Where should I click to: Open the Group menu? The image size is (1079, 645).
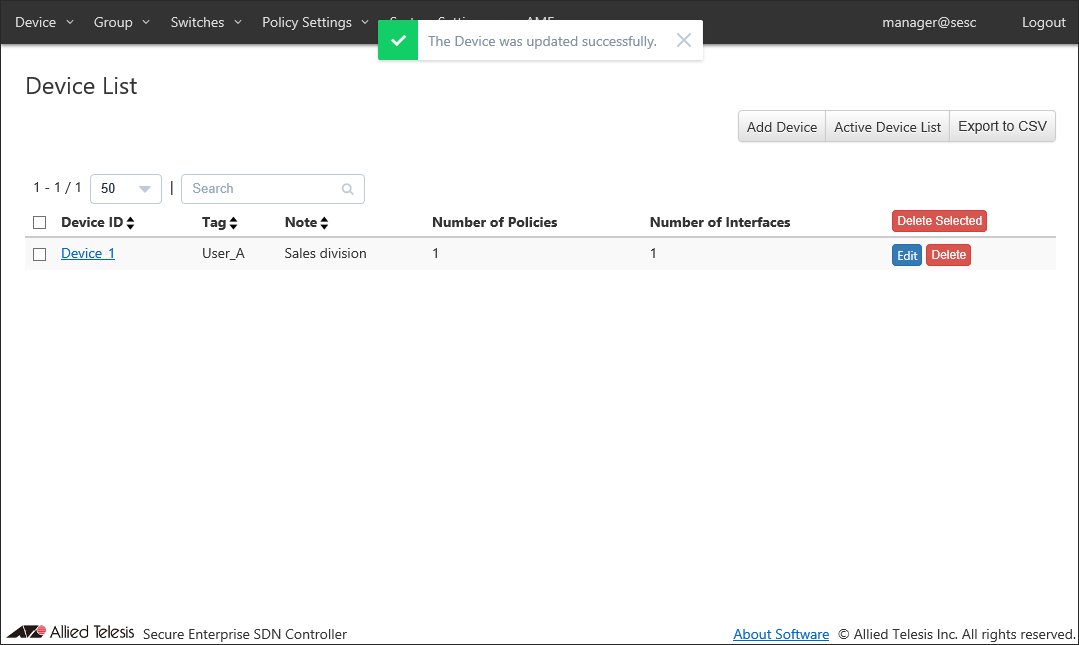tap(121, 22)
